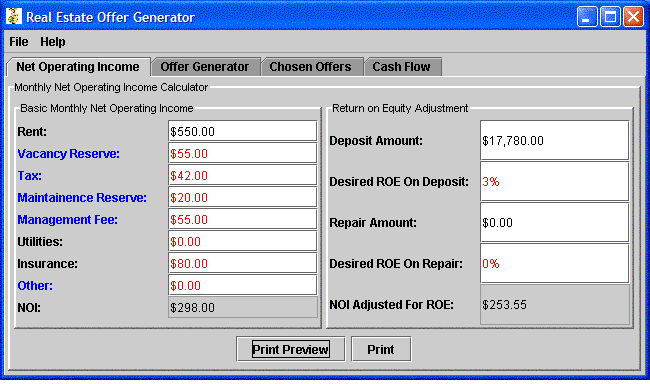Switch to the Net Operating Income tab
The image size is (650, 384).
78,67
